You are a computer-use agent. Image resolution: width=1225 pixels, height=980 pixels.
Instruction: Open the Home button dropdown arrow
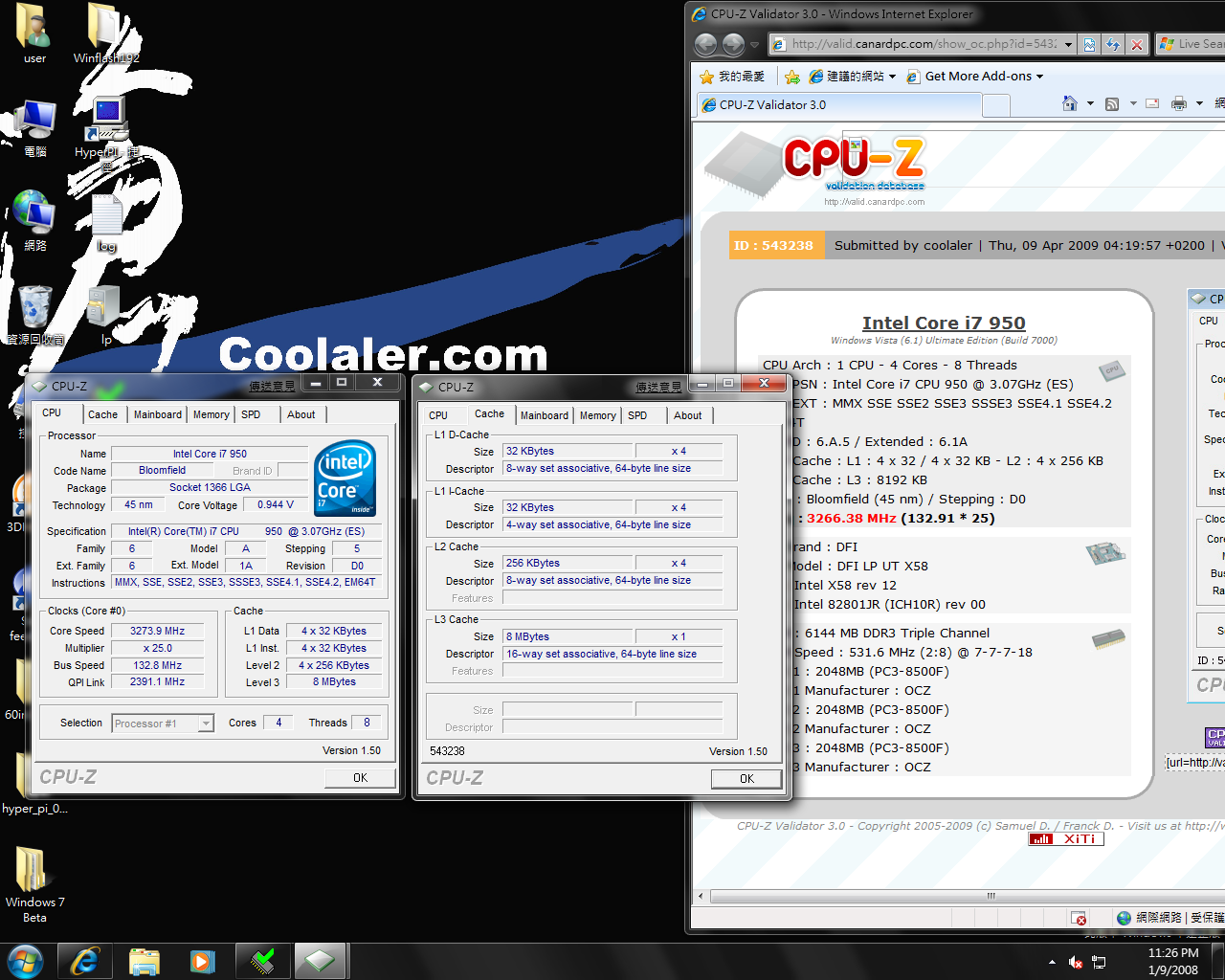coord(1090,103)
